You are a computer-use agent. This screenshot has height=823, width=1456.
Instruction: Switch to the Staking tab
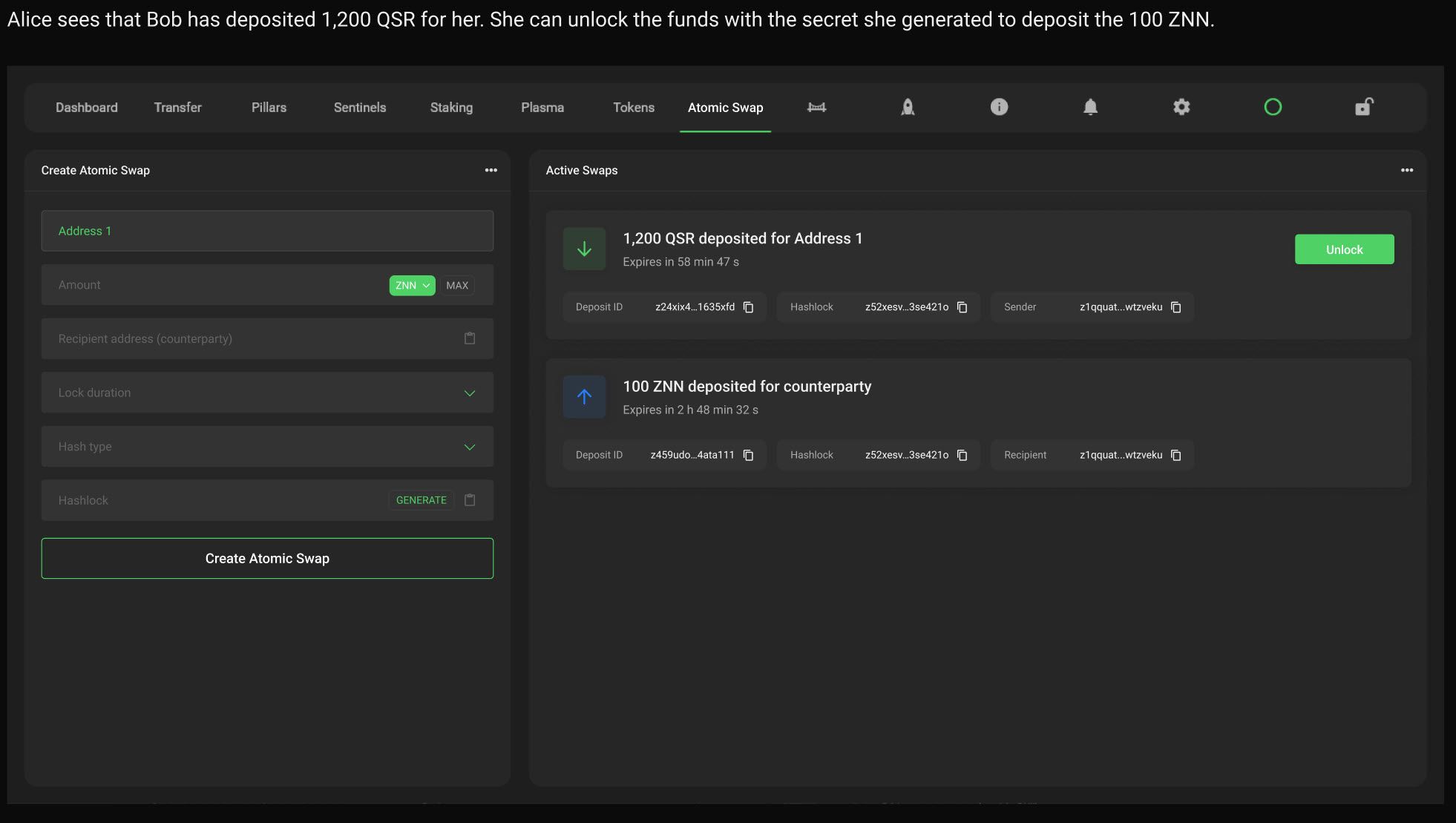click(451, 108)
